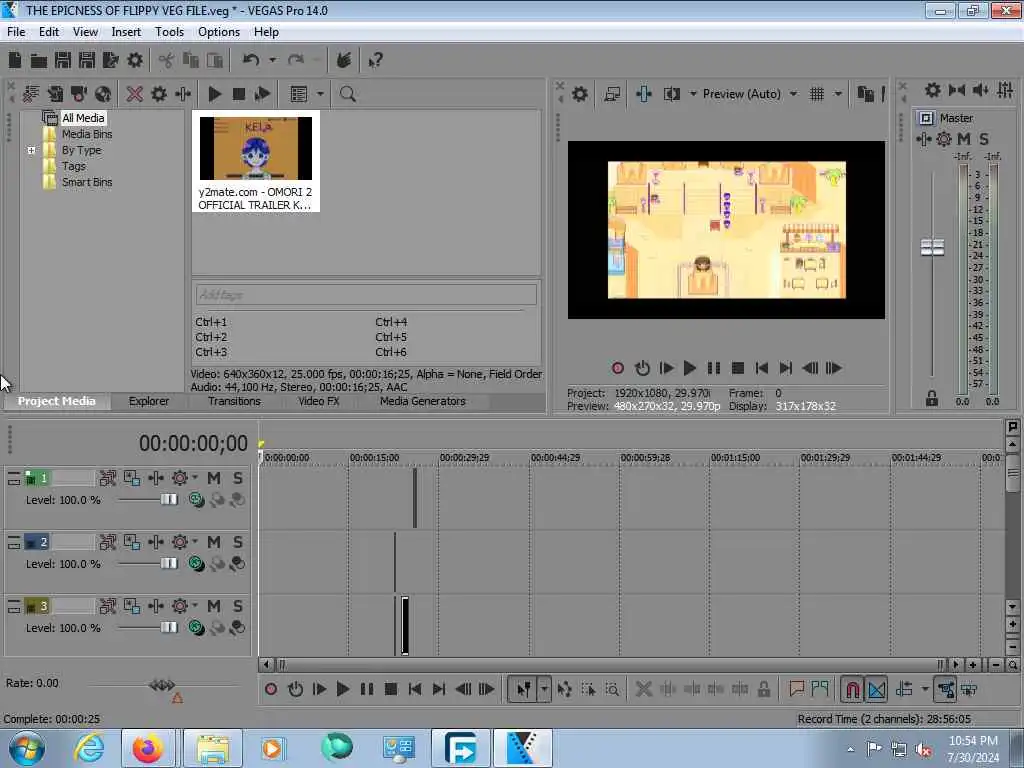Open Video Preview project properties gear
The width and height of the screenshot is (1024, 768).
tap(579, 94)
